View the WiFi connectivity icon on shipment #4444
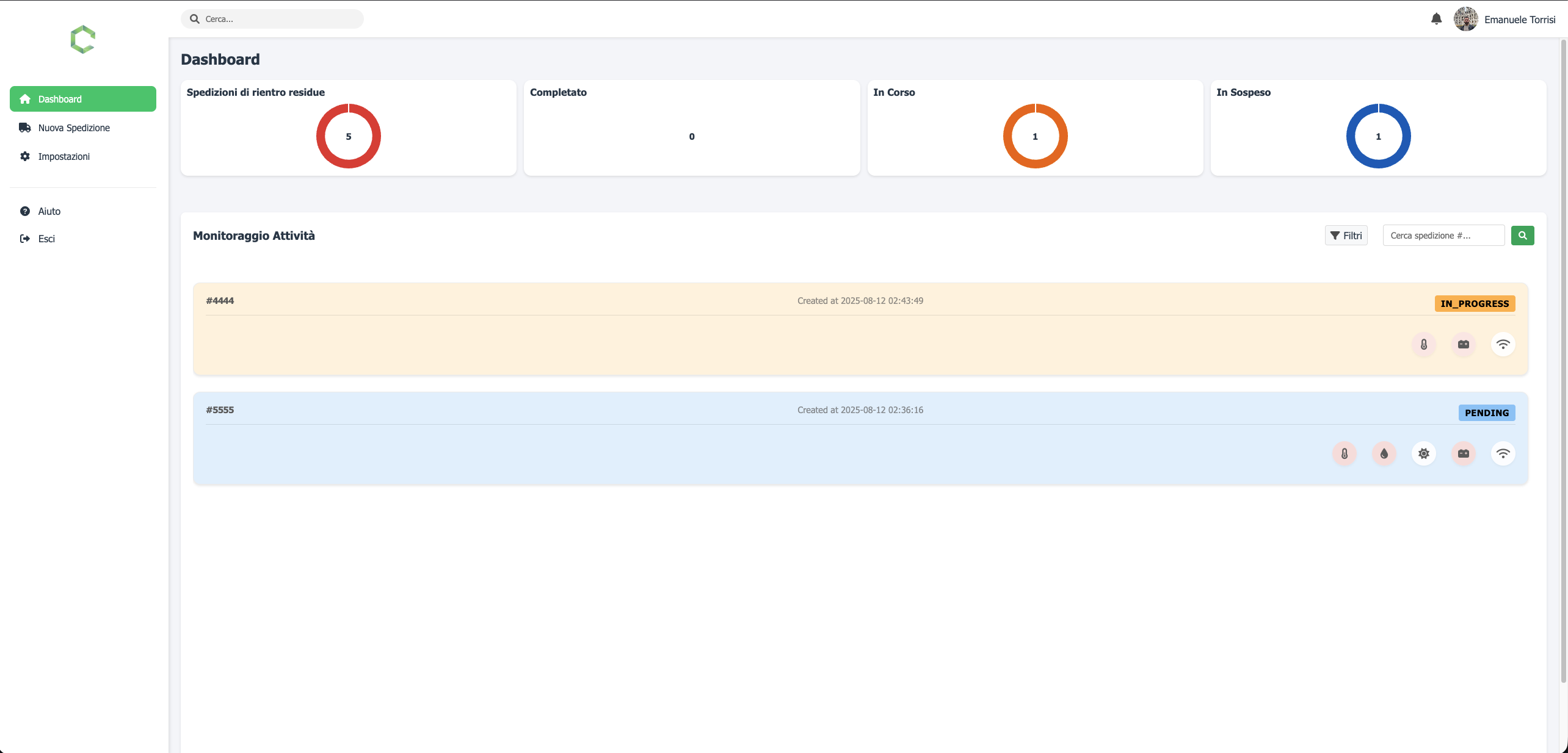1568x753 pixels. pyautogui.click(x=1503, y=344)
